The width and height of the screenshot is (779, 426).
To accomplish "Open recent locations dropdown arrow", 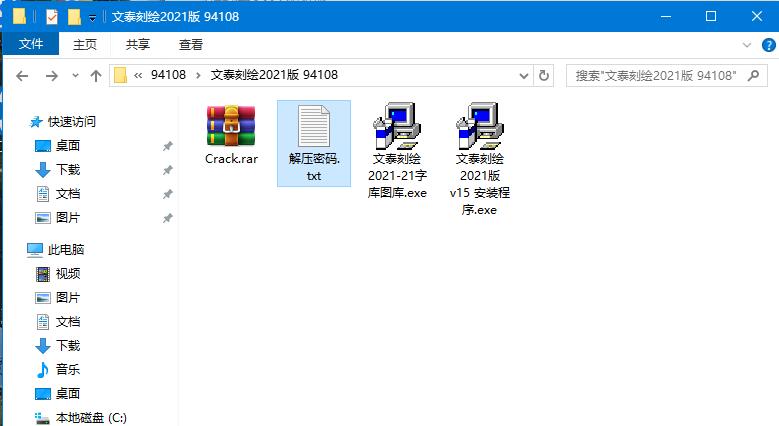I will point(76,76).
